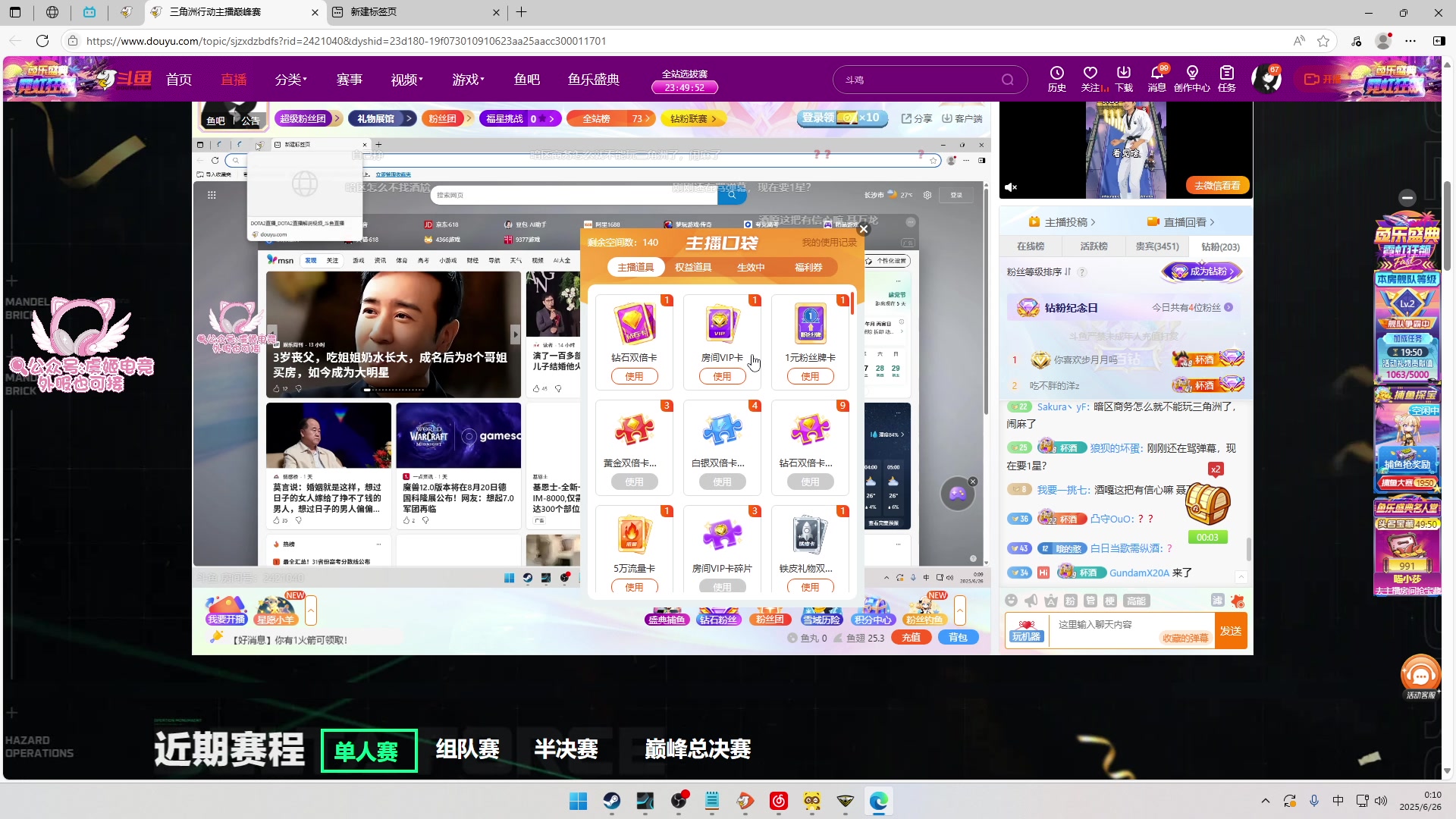Open the Windows Start menu
The height and width of the screenshot is (819, 1456).
click(x=578, y=801)
